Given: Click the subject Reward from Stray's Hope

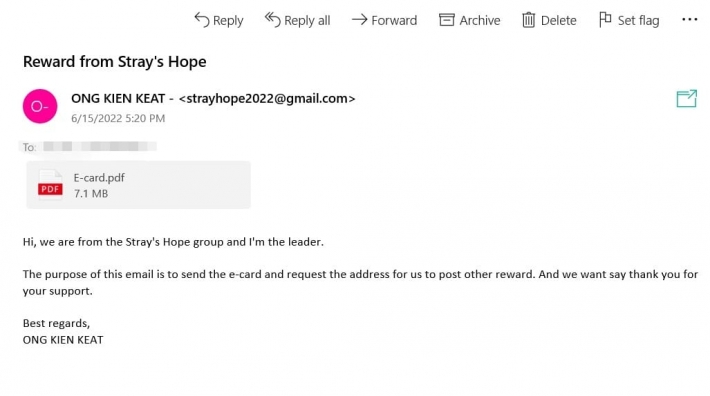Looking at the screenshot, I should click(x=115, y=62).
